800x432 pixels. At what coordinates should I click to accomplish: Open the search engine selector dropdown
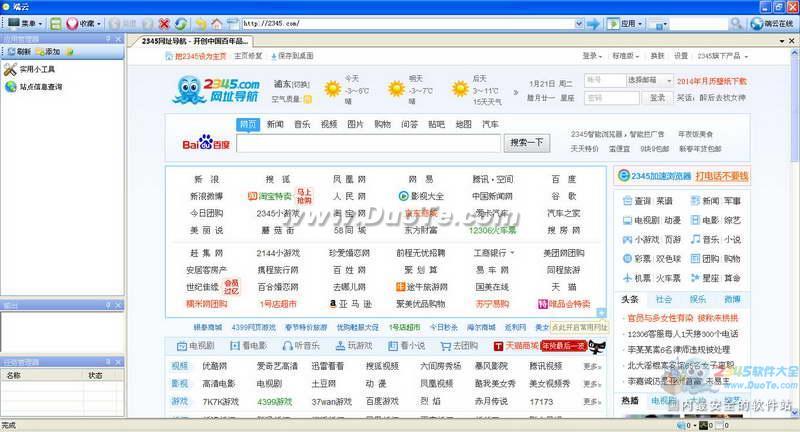(x=659, y=24)
